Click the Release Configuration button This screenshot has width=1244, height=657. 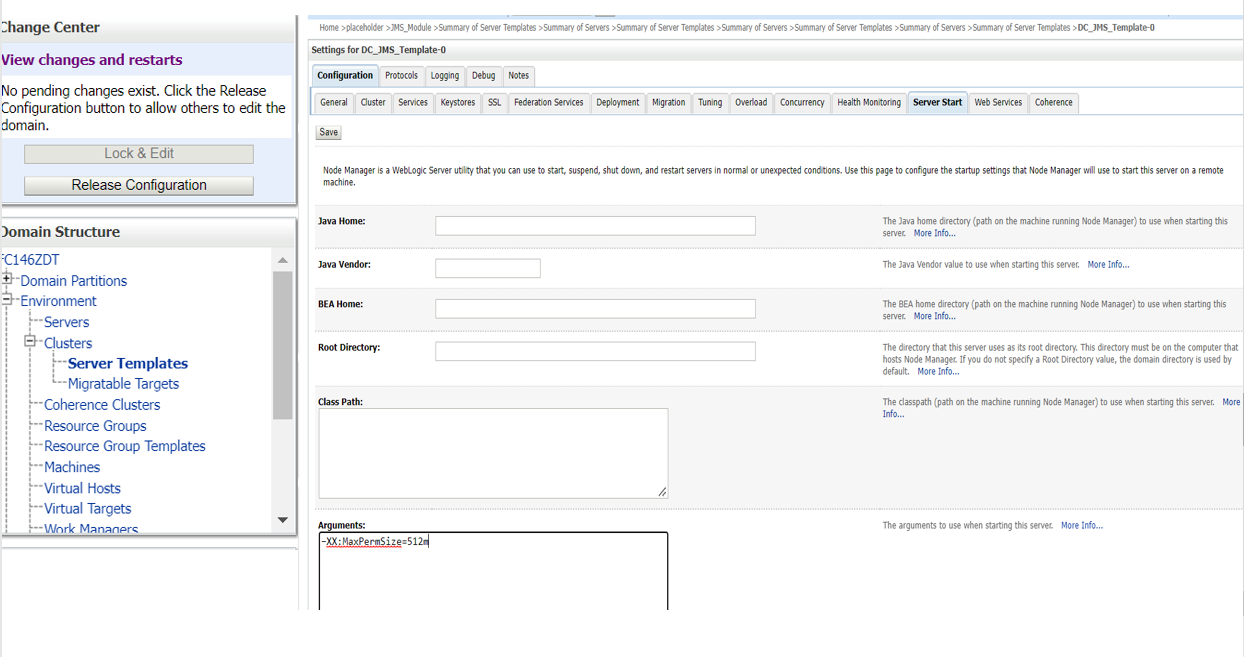[x=139, y=185]
